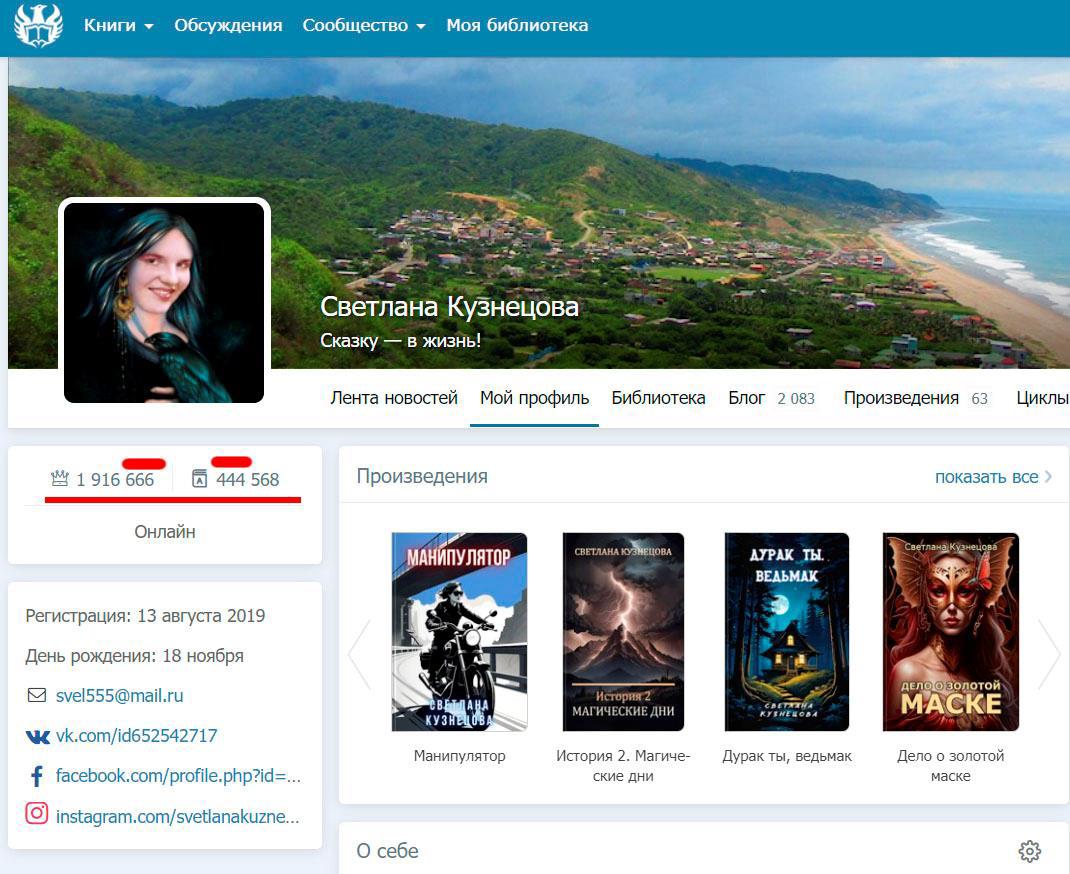Click the crown rating icon

coord(60,478)
